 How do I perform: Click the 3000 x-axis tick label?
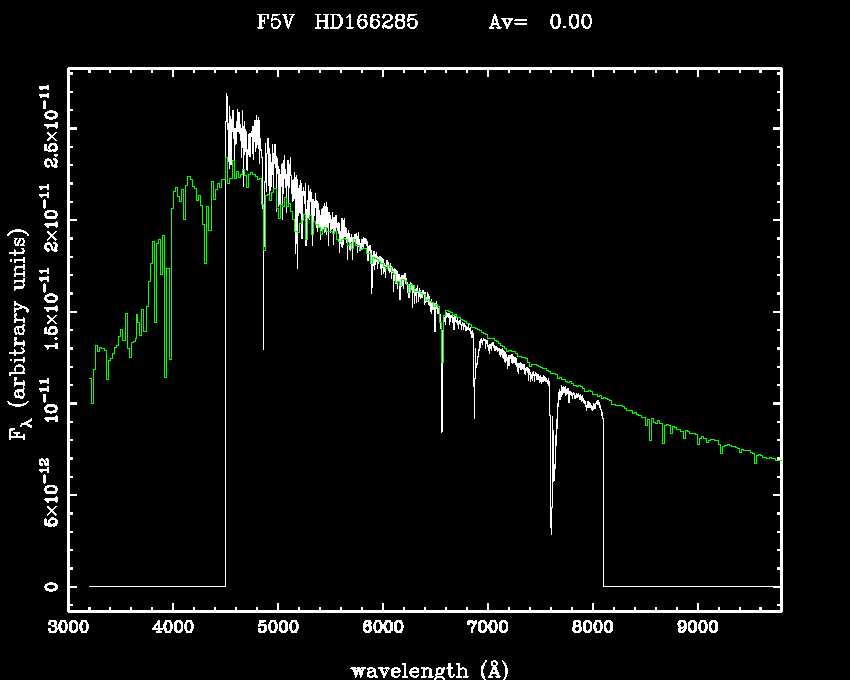68,628
